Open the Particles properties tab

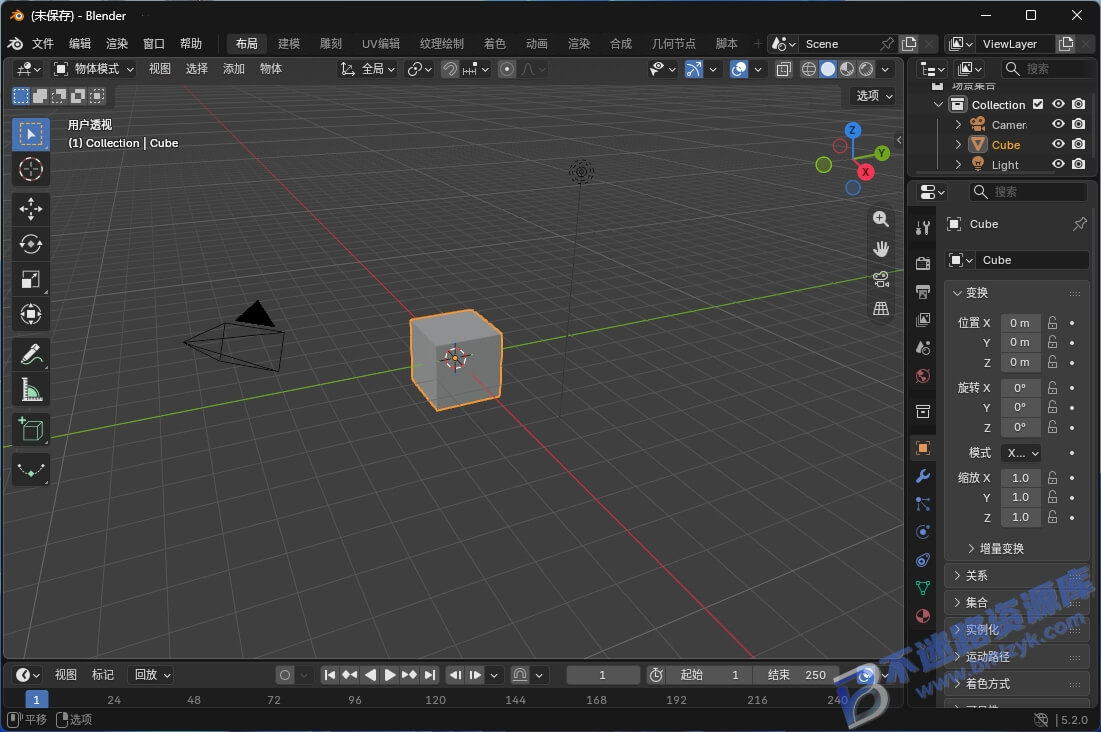pyautogui.click(x=923, y=504)
